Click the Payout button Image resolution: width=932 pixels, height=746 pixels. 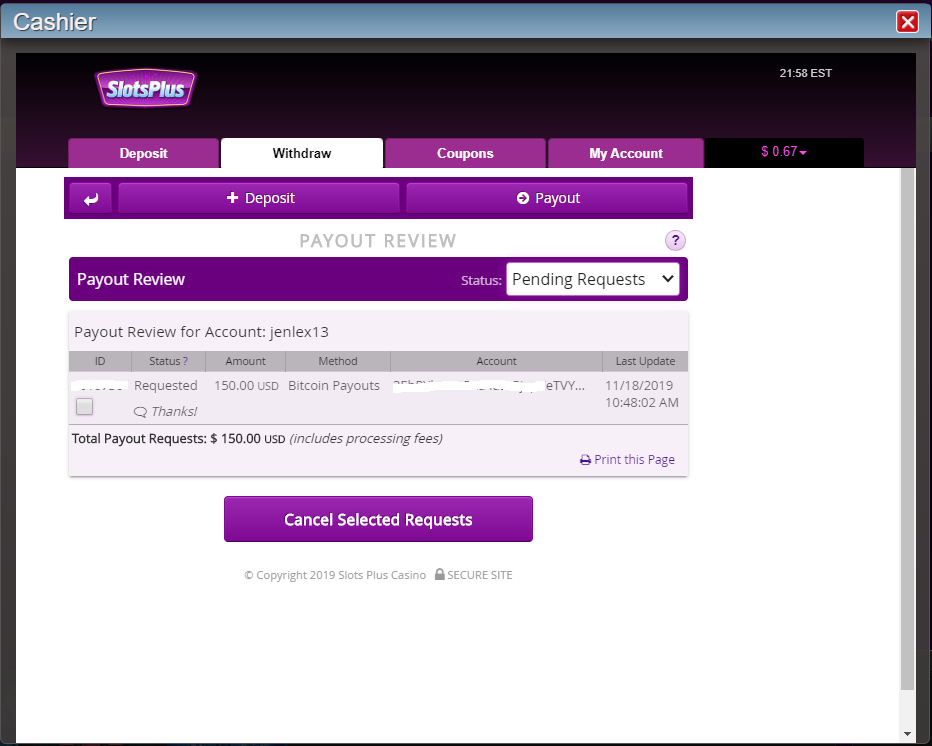tap(547, 199)
